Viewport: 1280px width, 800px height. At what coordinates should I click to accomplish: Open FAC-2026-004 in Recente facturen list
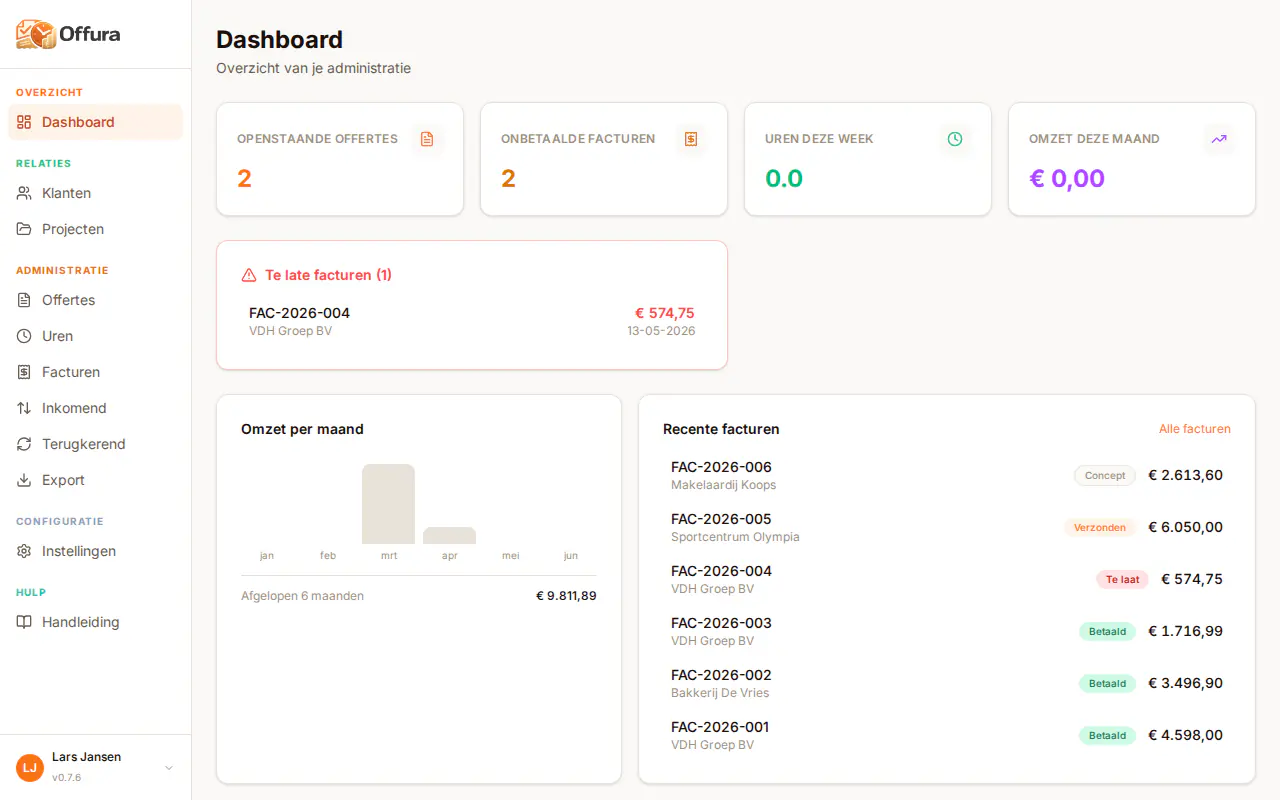tap(947, 579)
